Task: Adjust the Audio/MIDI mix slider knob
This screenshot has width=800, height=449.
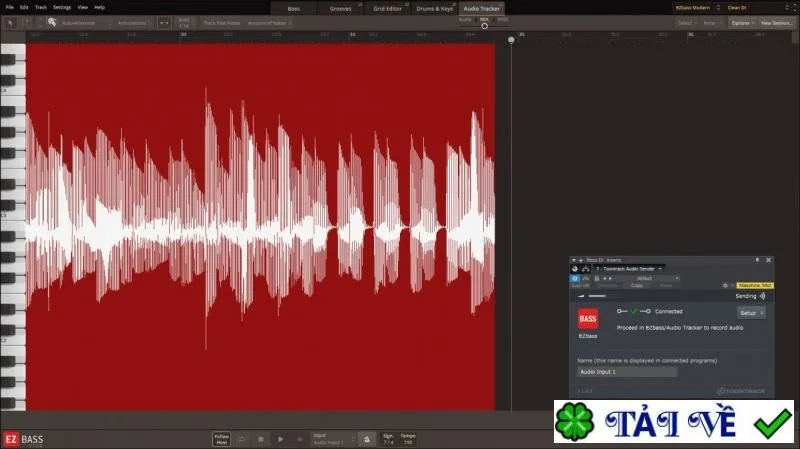Action: click(x=484, y=26)
